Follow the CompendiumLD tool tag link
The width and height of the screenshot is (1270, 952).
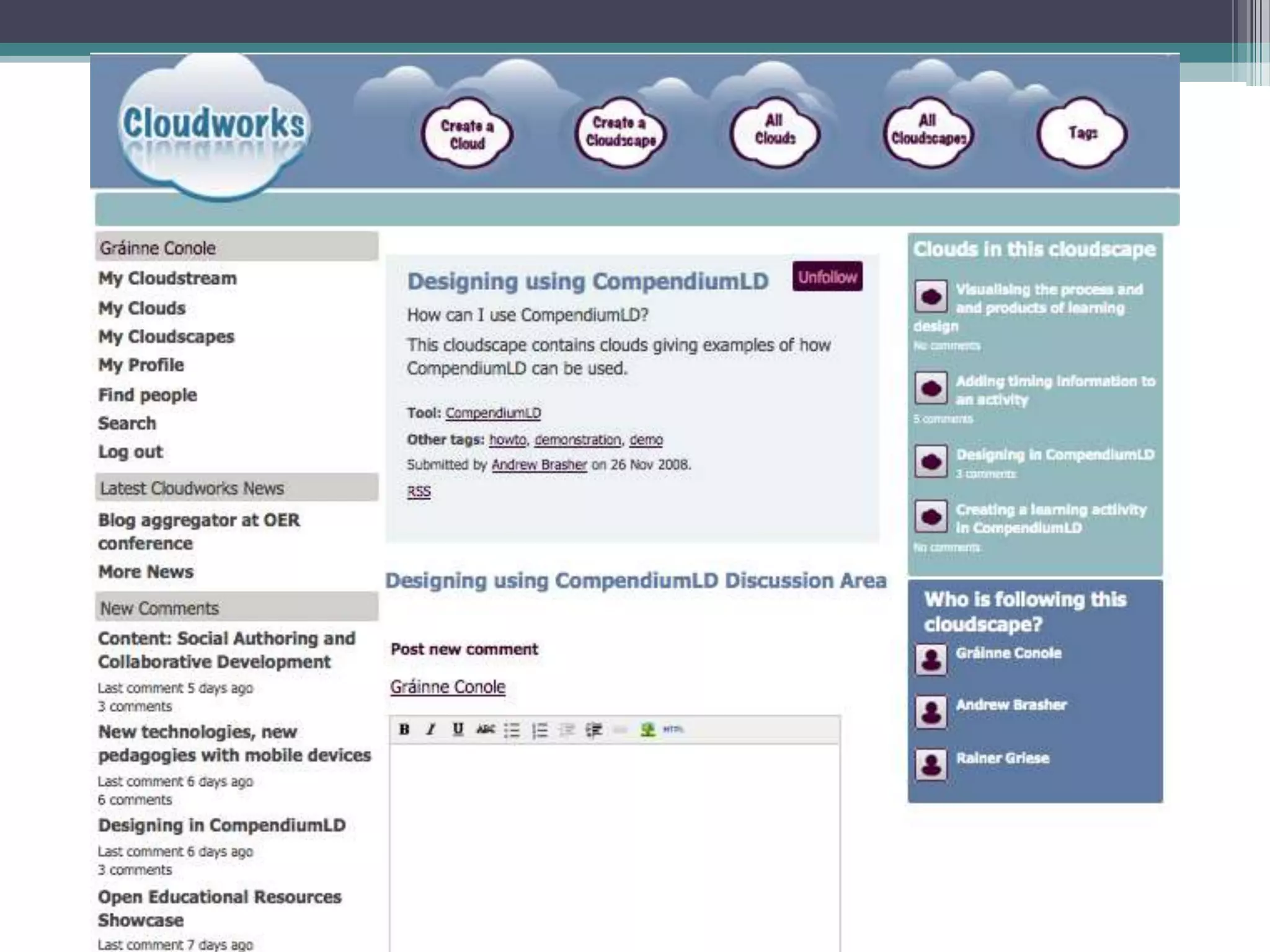coord(493,413)
